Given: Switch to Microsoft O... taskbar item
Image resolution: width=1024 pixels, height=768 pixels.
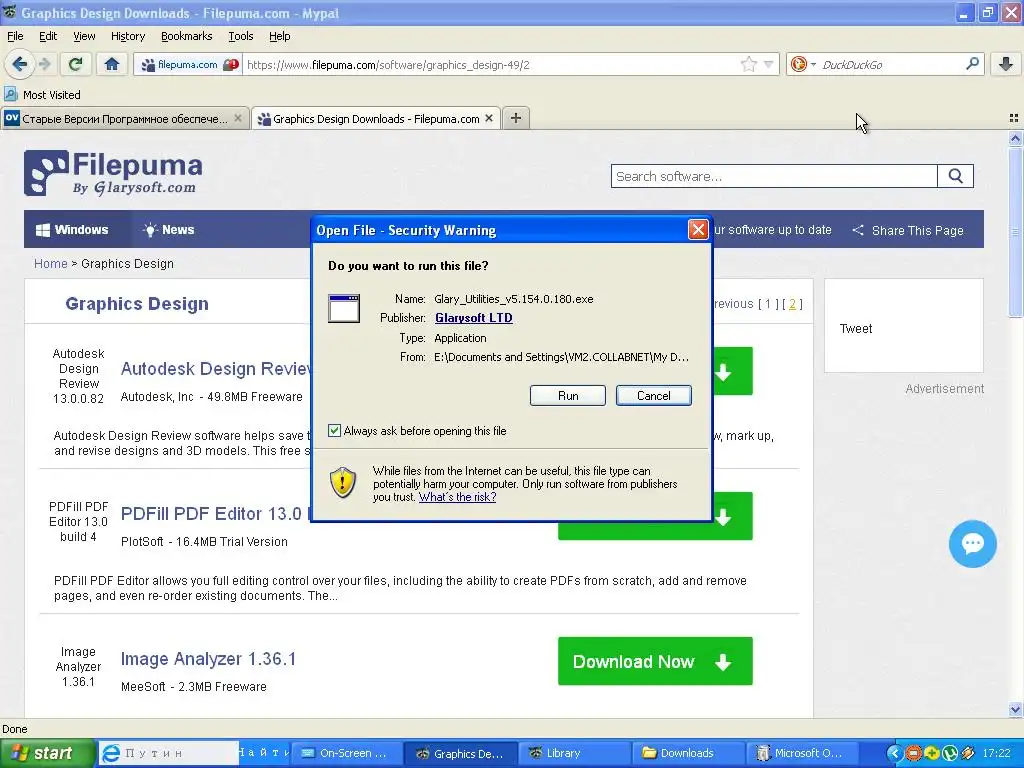Looking at the screenshot, I should tap(801, 753).
